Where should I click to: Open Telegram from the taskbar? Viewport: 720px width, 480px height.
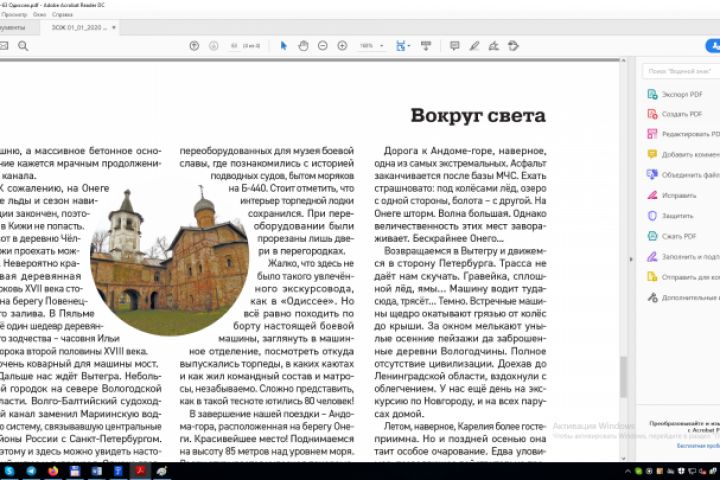31,471
